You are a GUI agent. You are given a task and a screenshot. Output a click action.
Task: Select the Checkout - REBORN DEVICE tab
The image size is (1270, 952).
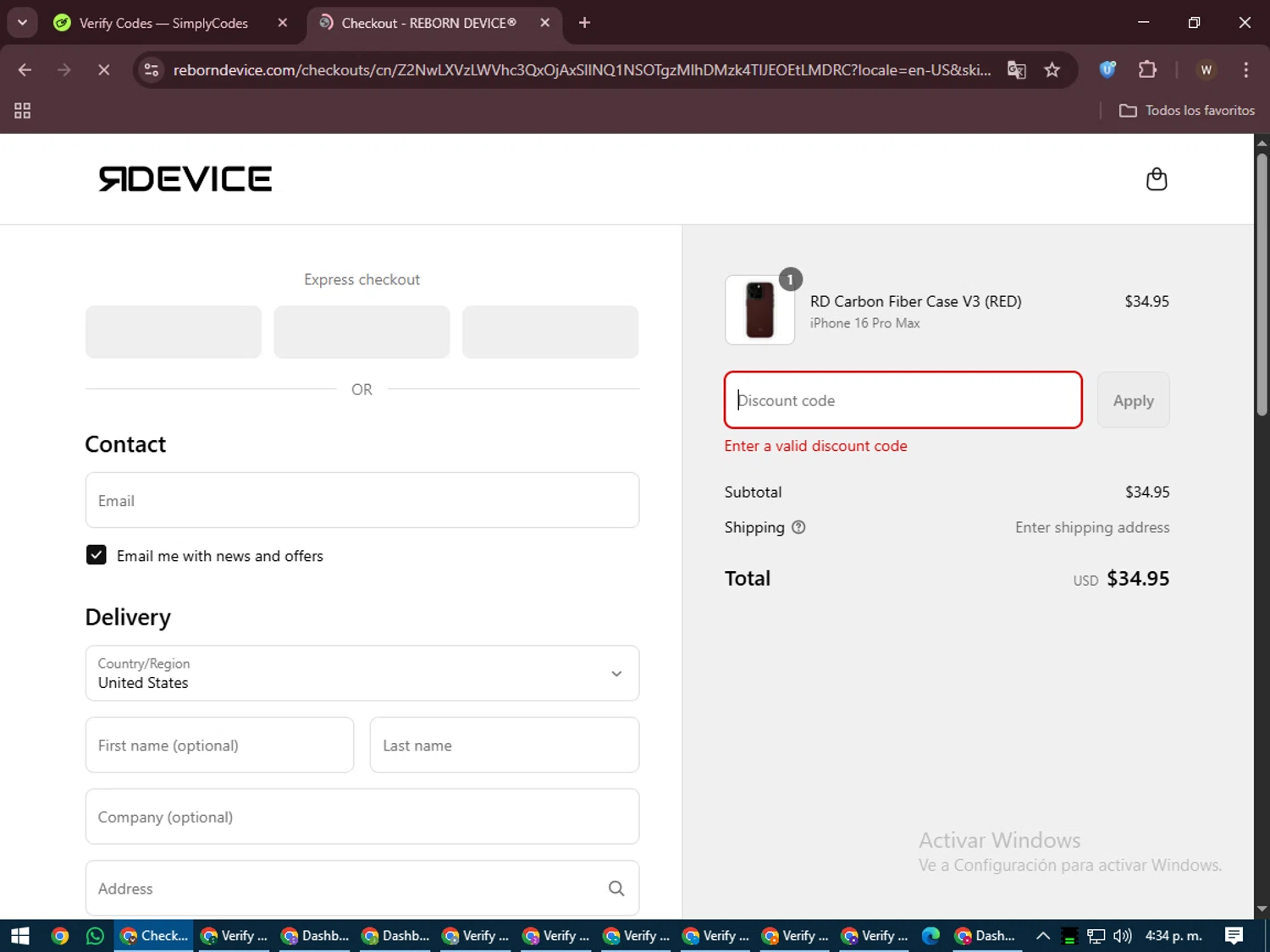[x=428, y=23]
